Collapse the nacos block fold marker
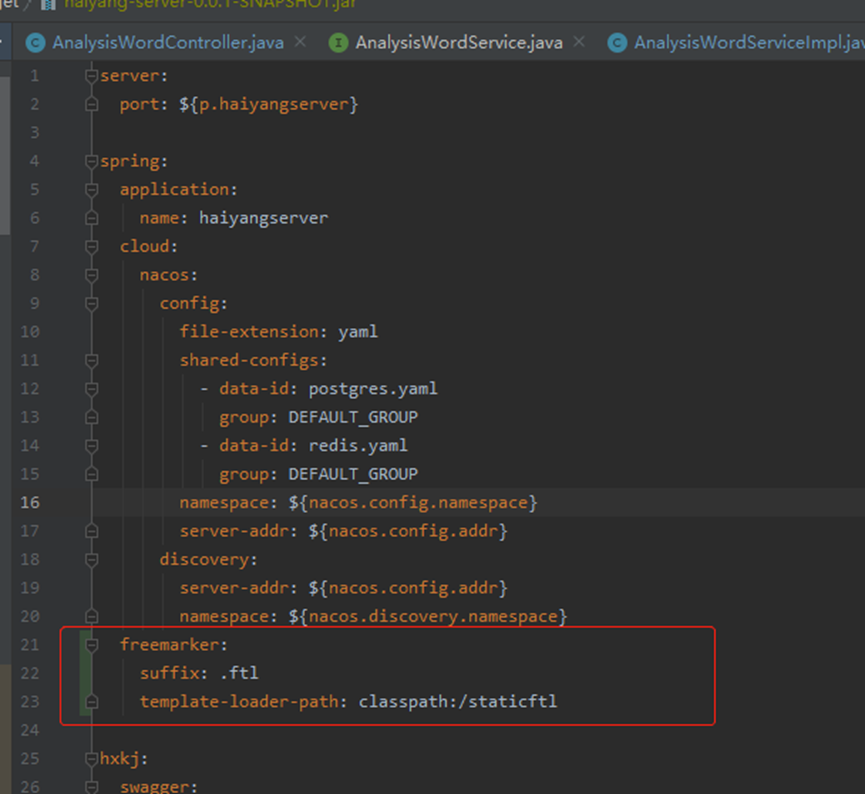 pos(92,275)
